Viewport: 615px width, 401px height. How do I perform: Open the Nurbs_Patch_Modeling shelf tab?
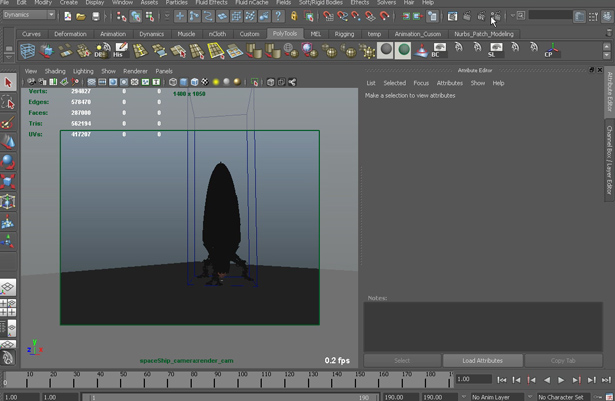pyautogui.click(x=484, y=34)
